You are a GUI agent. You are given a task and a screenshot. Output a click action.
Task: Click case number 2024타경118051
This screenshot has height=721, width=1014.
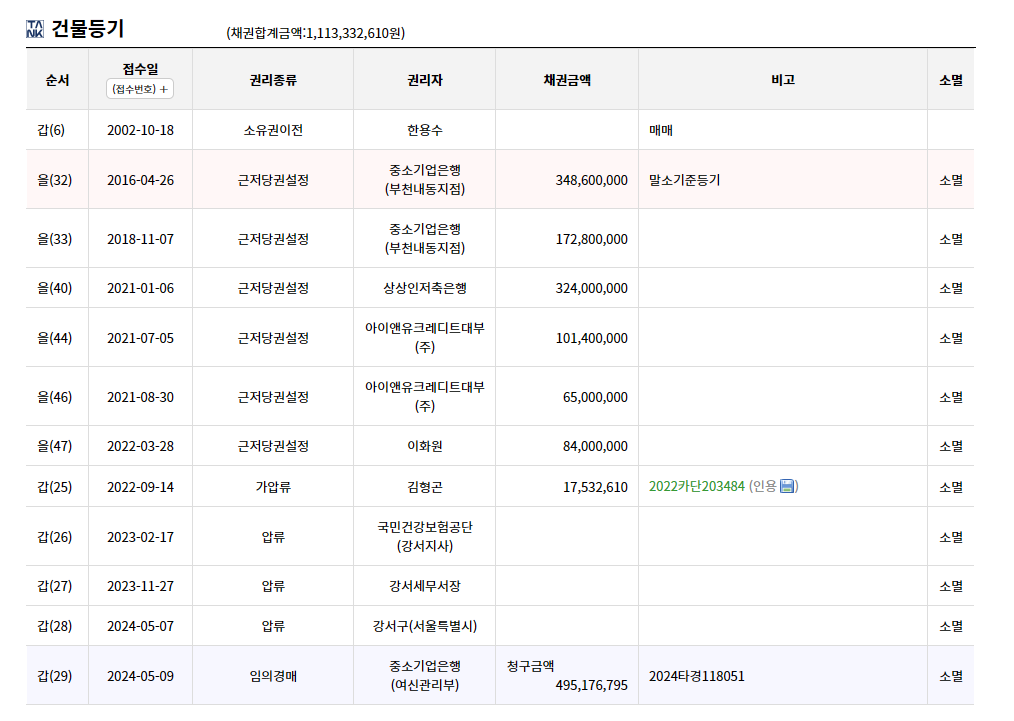pos(696,676)
